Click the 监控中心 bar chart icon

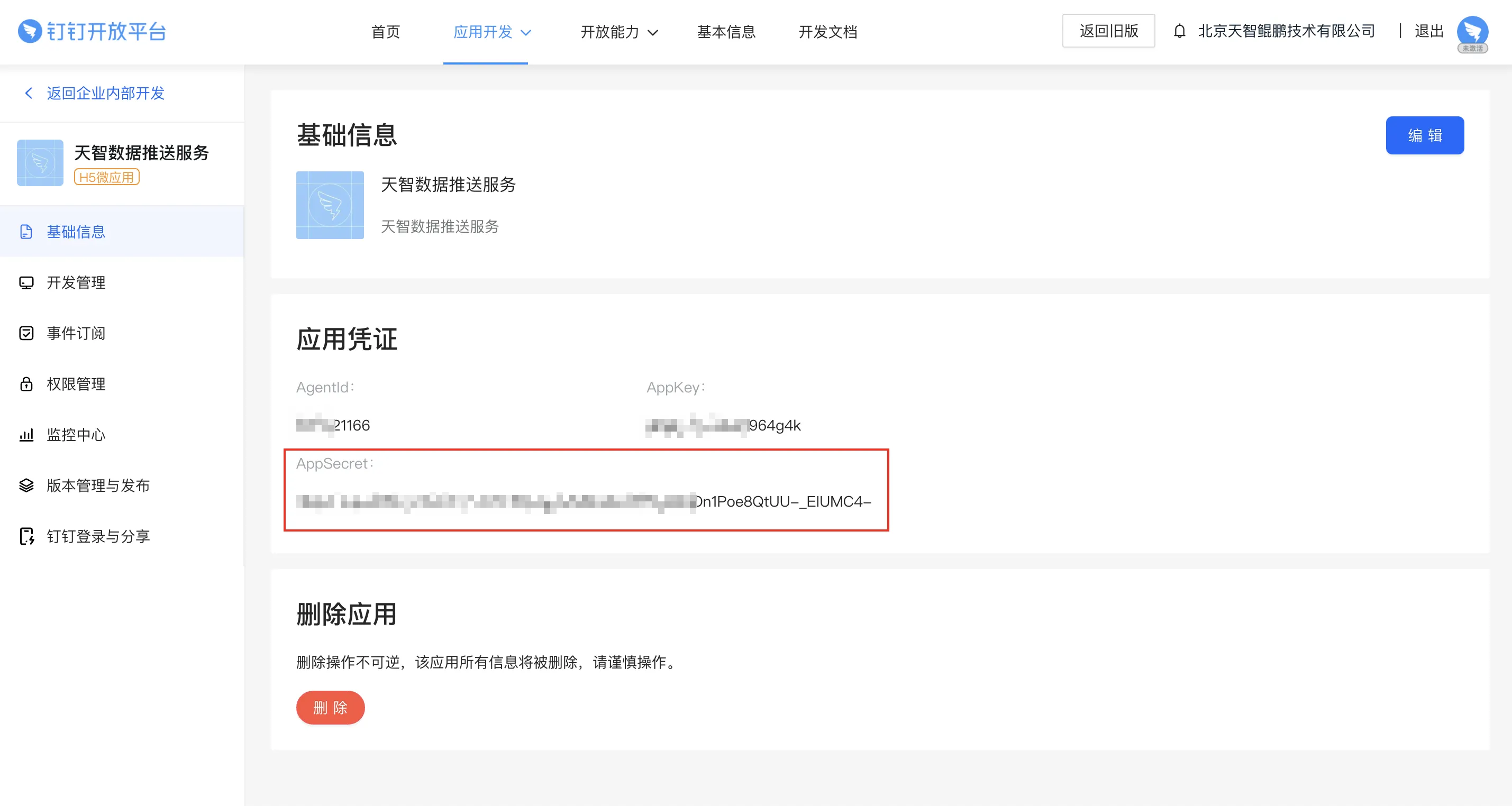[x=26, y=435]
